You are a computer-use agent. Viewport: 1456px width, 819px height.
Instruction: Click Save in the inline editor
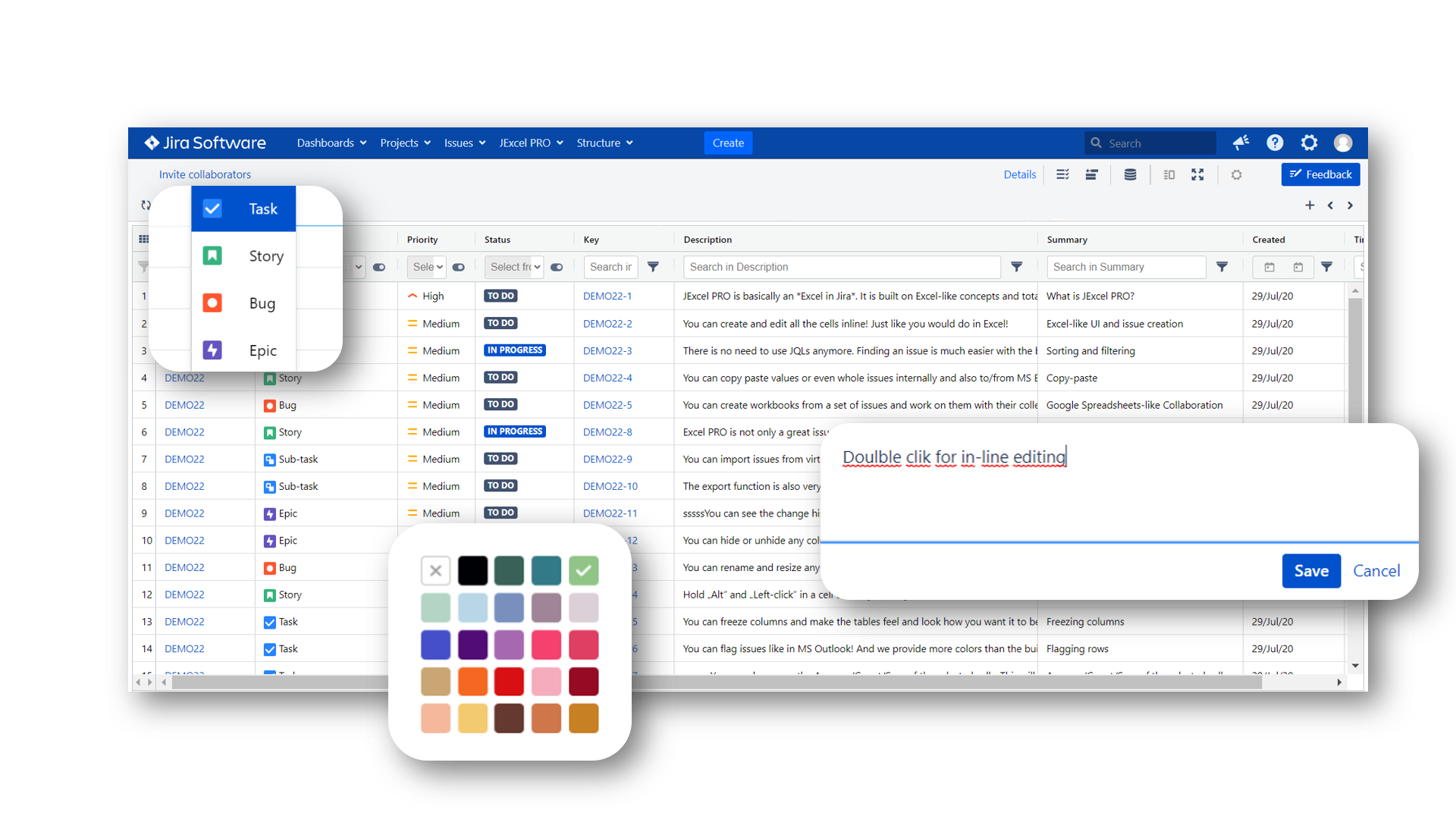(1311, 571)
